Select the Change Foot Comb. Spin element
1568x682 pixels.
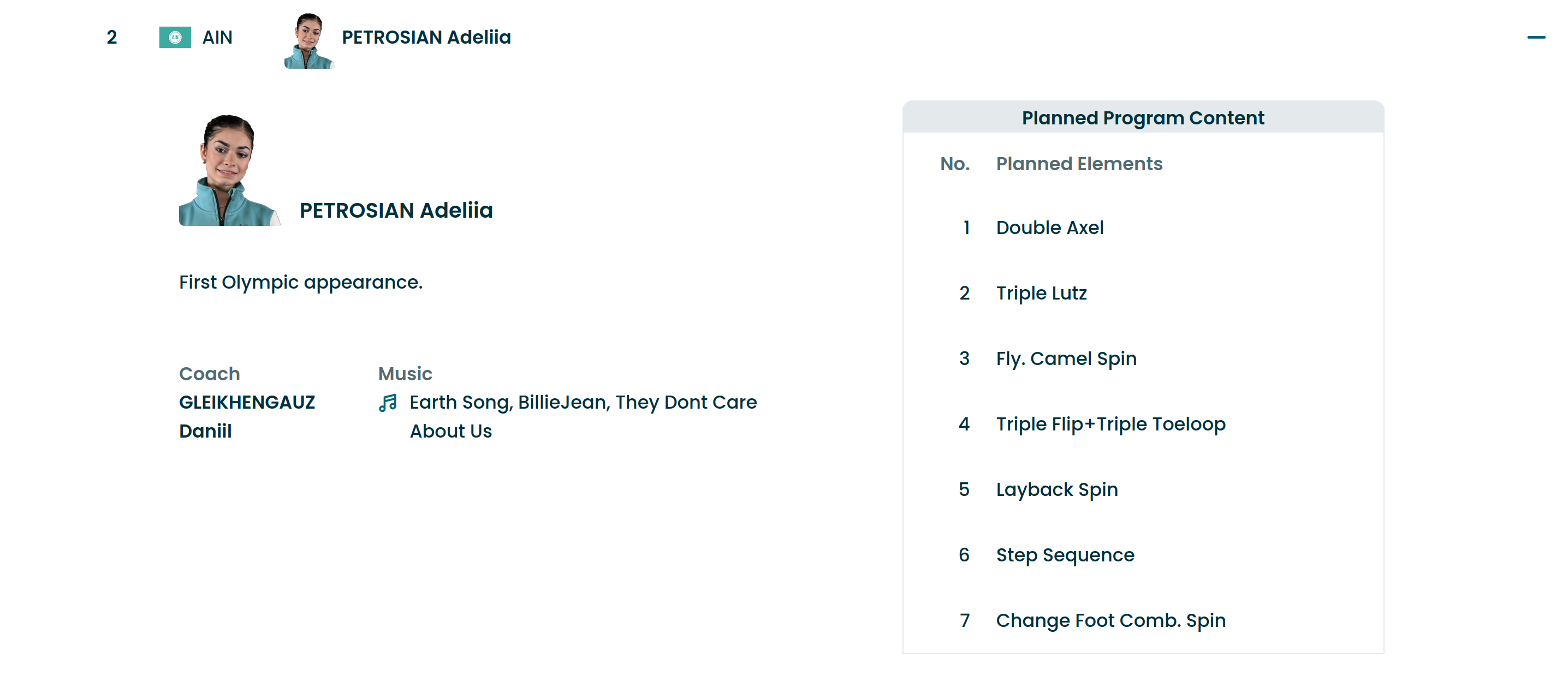click(x=1110, y=620)
